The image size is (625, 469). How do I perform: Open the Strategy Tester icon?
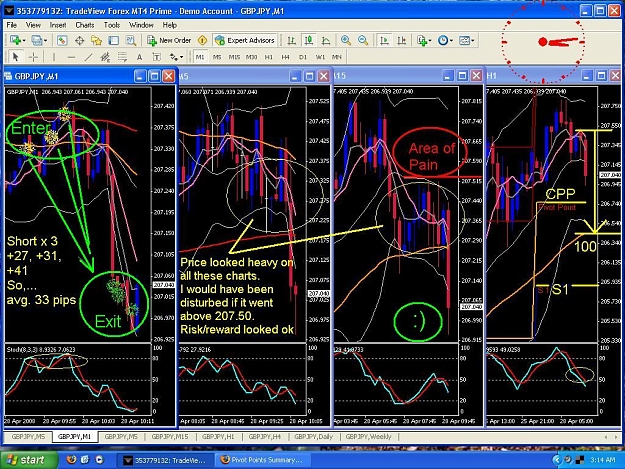[131, 40]
